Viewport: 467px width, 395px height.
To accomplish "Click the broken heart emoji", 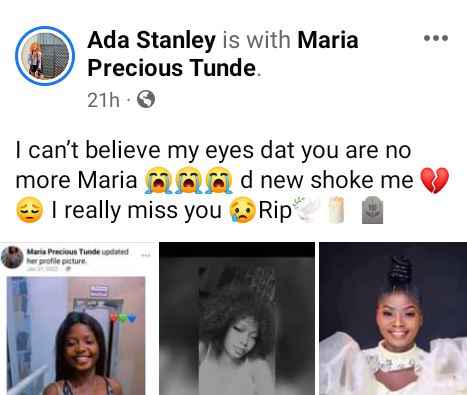I will pos(435,180).
